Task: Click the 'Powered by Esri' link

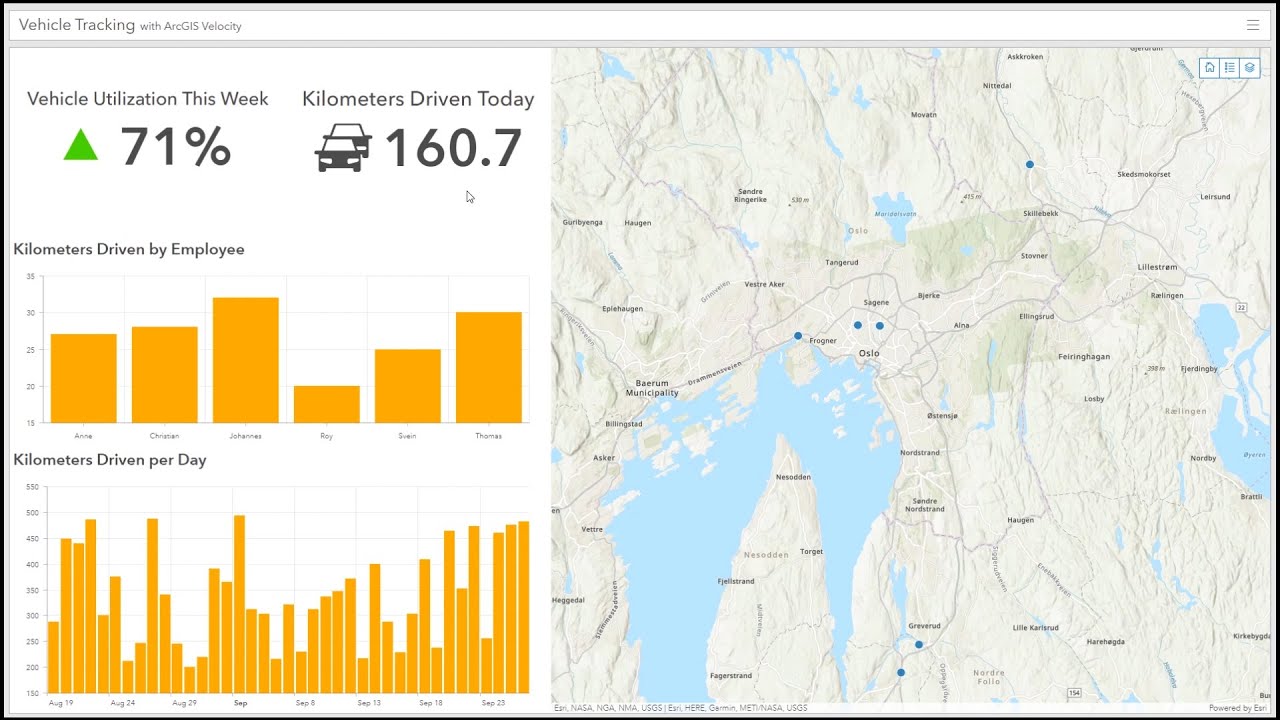Action: 1237,708
